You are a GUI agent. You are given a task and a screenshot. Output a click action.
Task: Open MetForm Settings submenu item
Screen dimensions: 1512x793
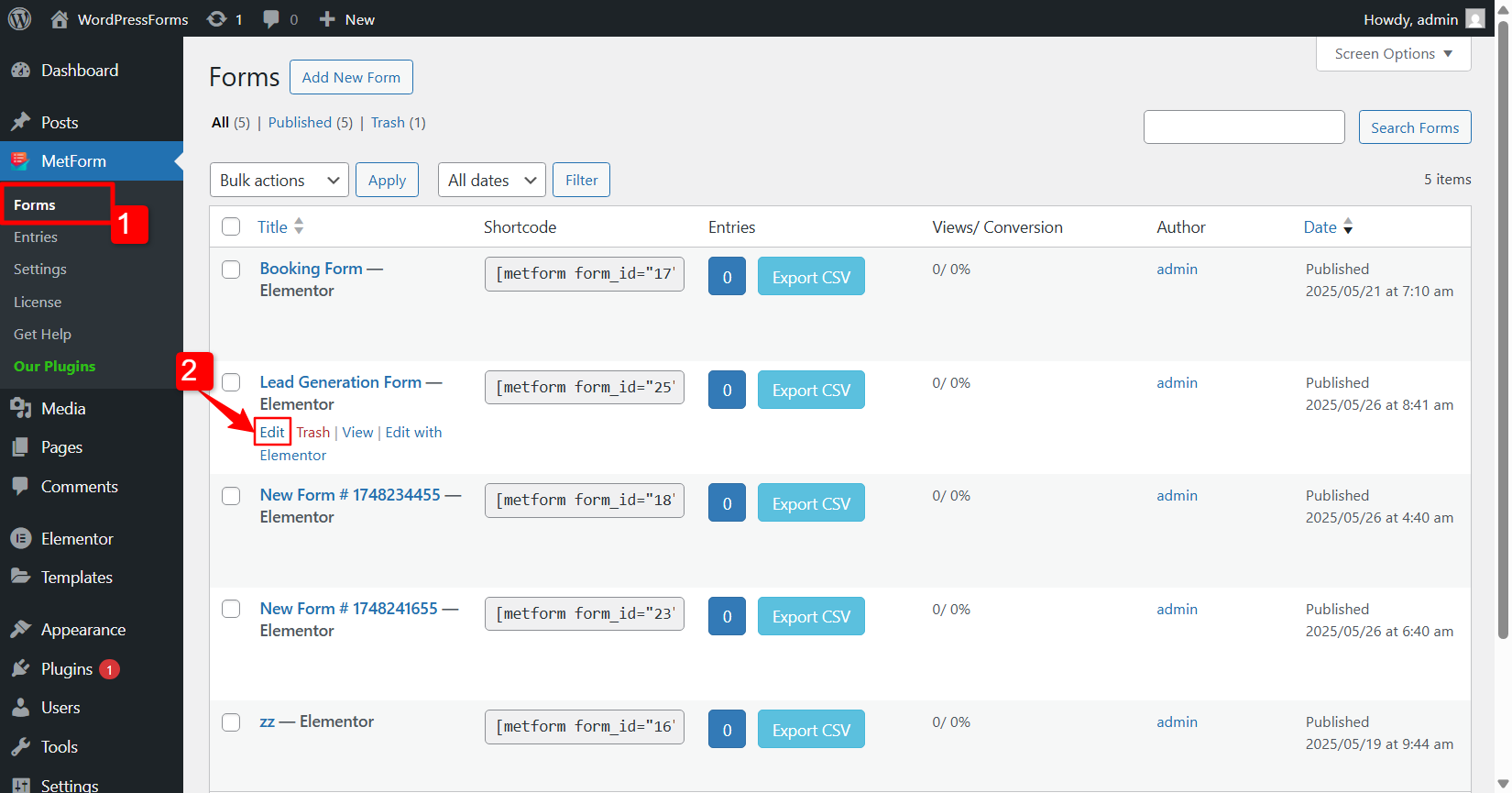tap(40, 270)
